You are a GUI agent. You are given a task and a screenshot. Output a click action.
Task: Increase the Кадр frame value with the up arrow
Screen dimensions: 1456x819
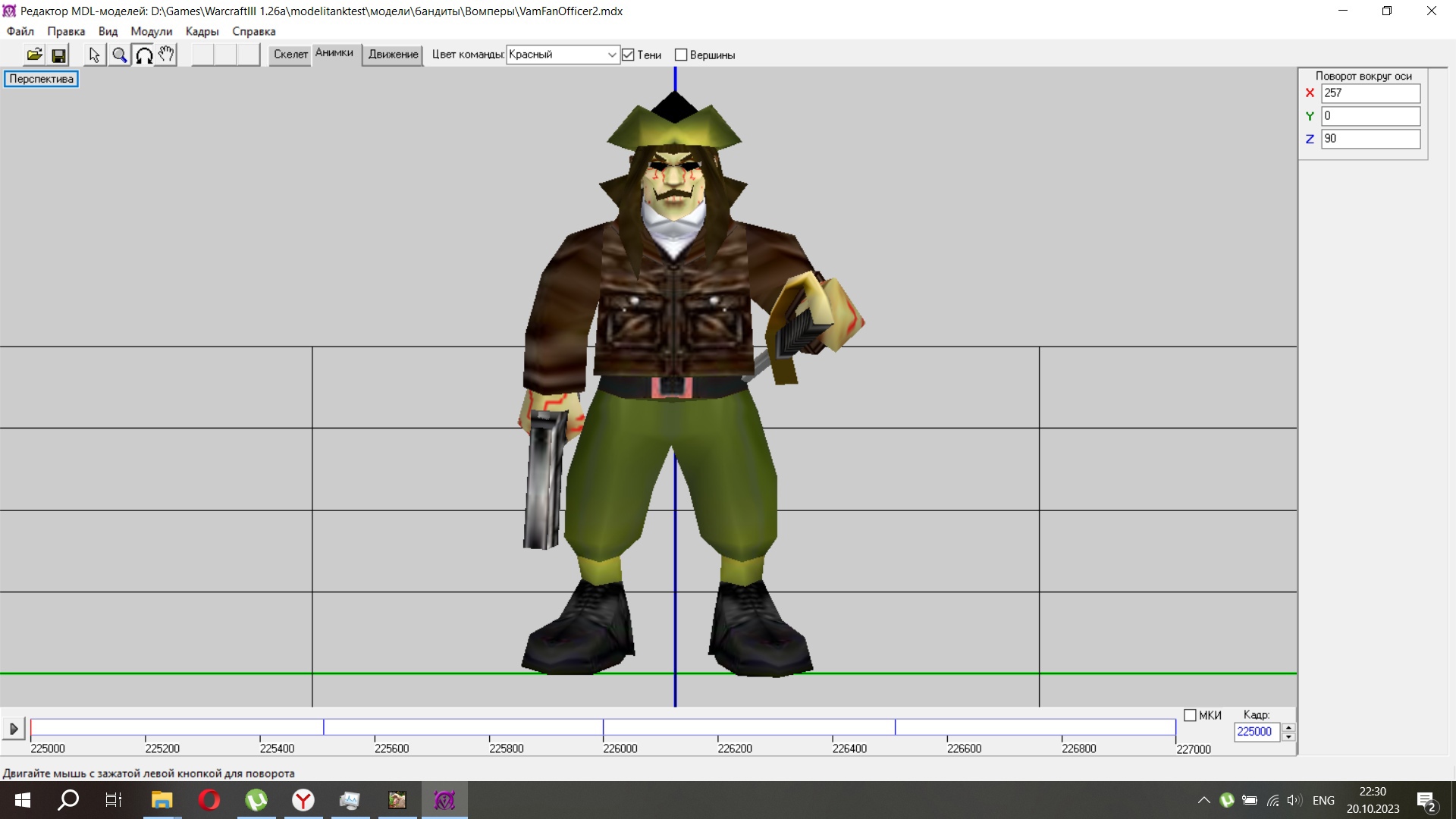(1288, 727)
